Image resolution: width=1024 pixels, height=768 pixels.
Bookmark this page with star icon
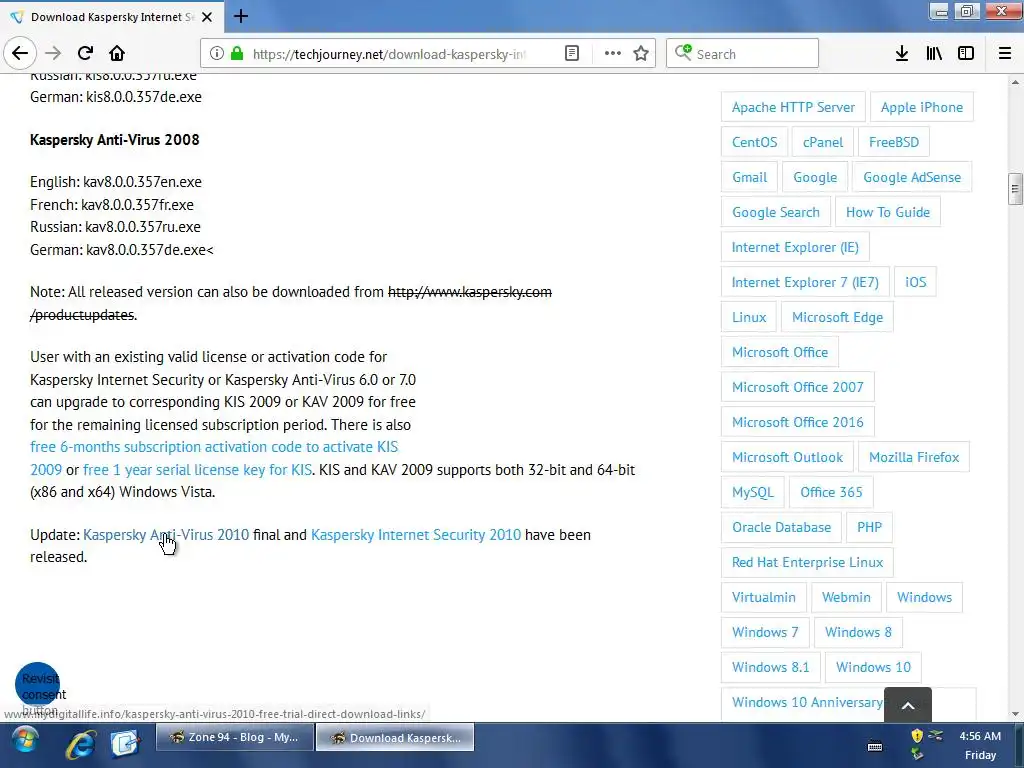pyautogui.click(x=641, y=54)
